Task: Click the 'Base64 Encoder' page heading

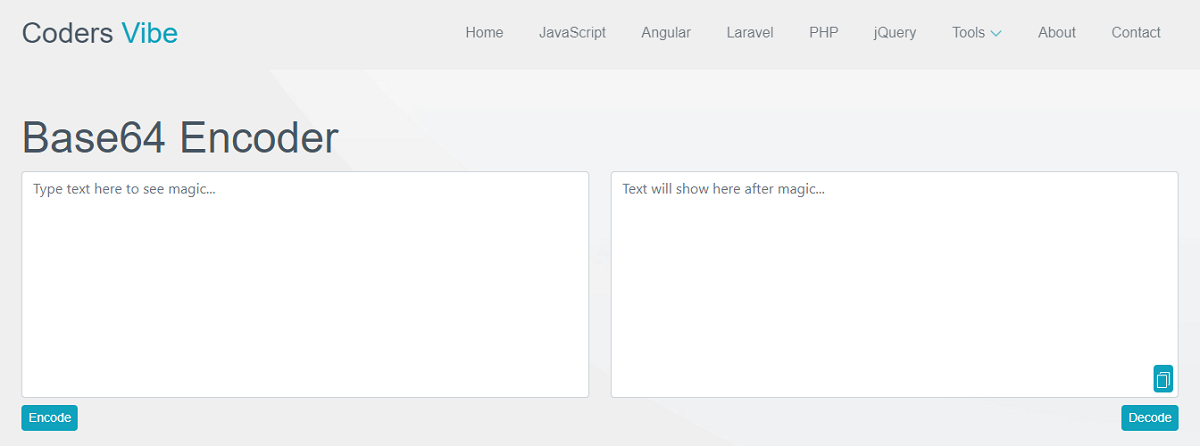Action: click(180, 138)
